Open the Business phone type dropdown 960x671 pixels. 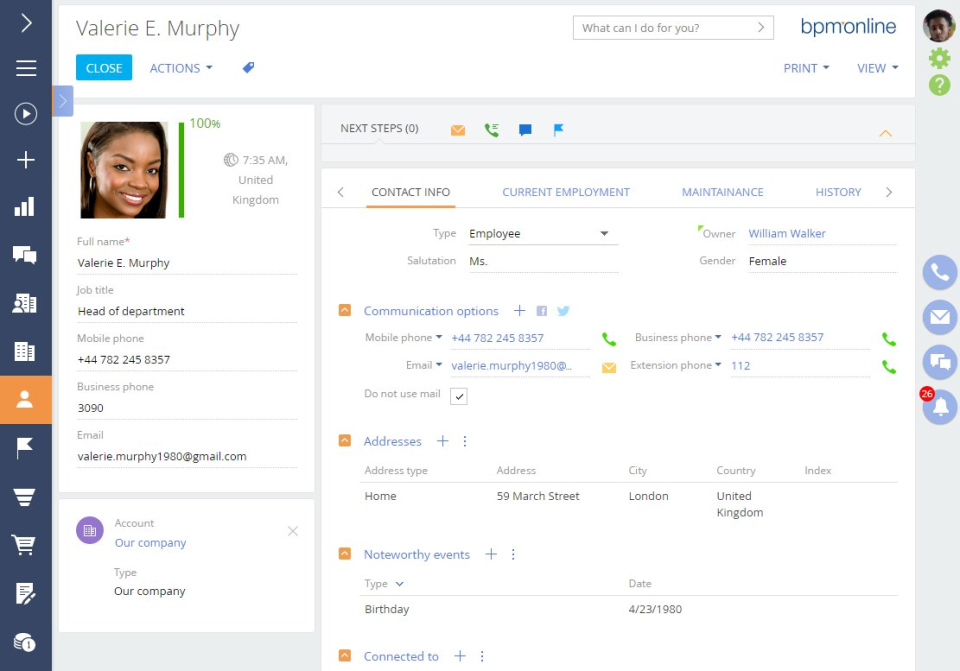(x=718, y=337)
